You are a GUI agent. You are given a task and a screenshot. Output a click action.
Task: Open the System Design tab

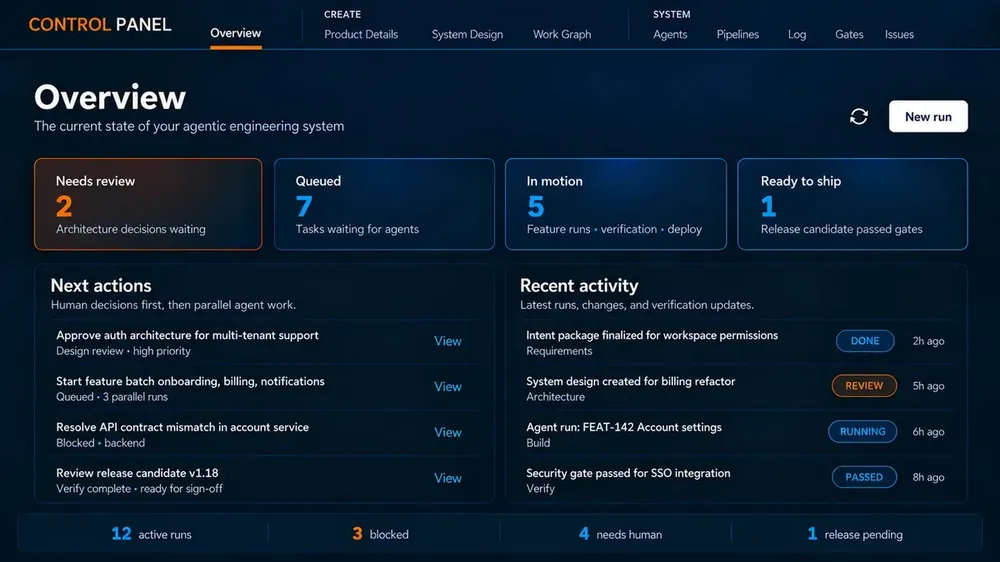click(x=467, y=34)
